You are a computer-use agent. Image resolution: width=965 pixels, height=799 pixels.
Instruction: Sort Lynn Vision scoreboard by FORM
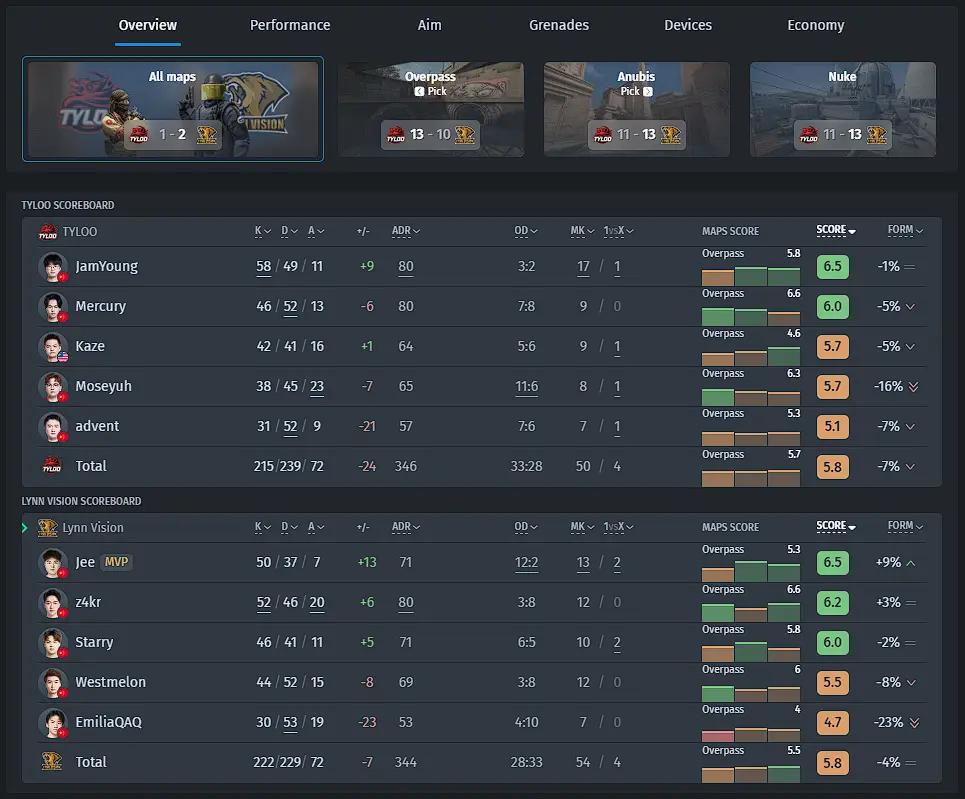905,526
